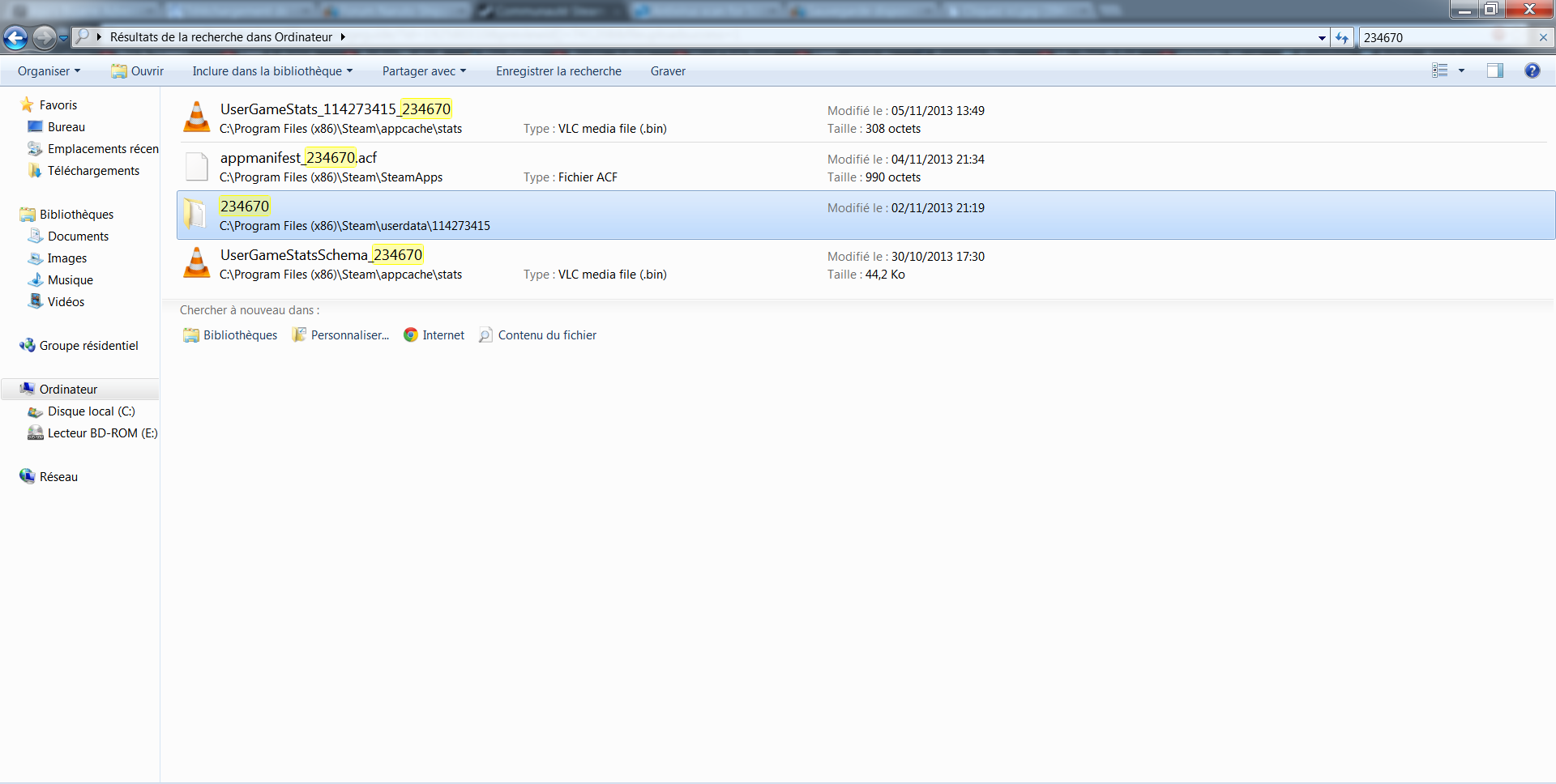
Task: Click blank file icon of appmanifest_234670.acf
Action: (196, 166)
